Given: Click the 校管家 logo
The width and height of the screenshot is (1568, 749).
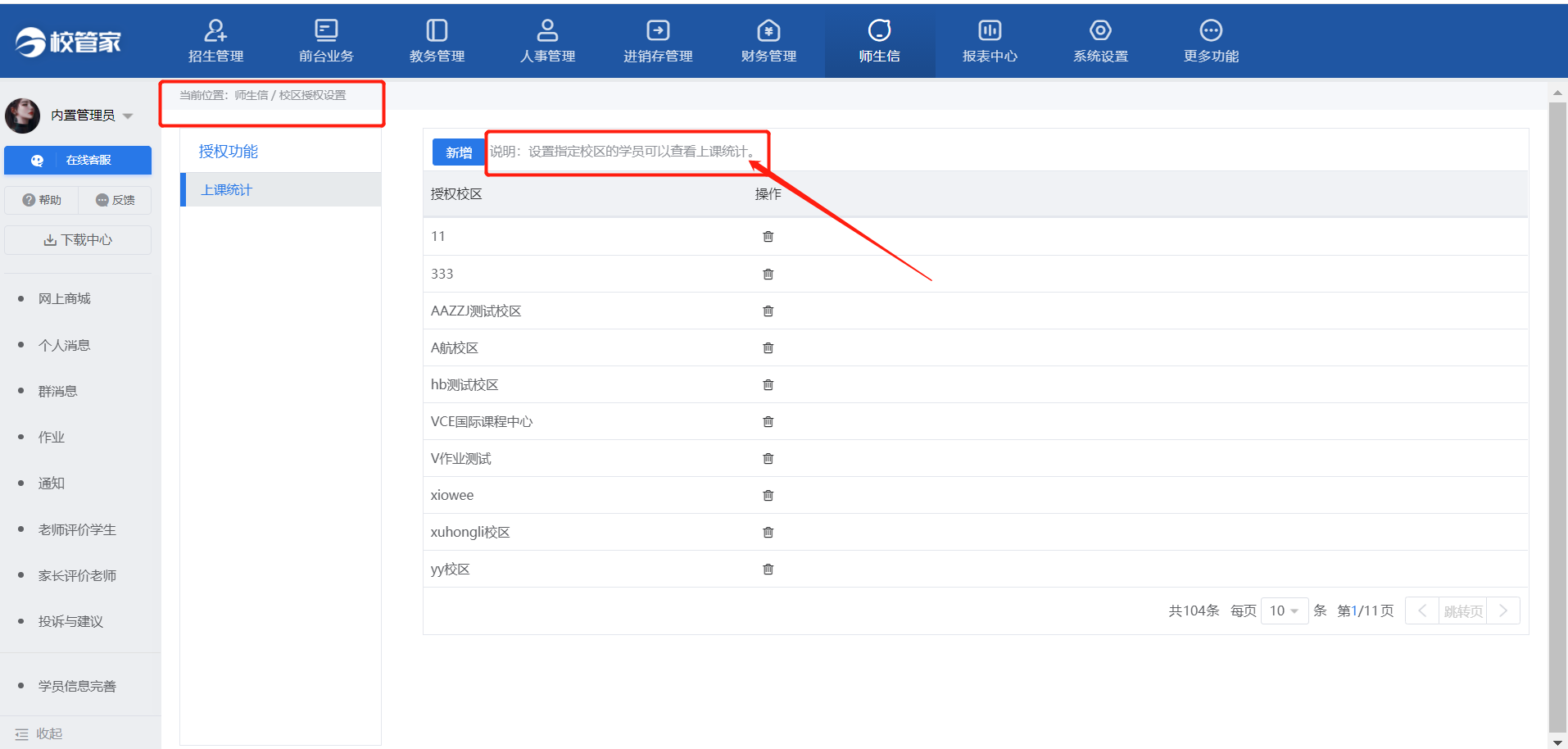Looking at the screenshot, I should [68, 42].
